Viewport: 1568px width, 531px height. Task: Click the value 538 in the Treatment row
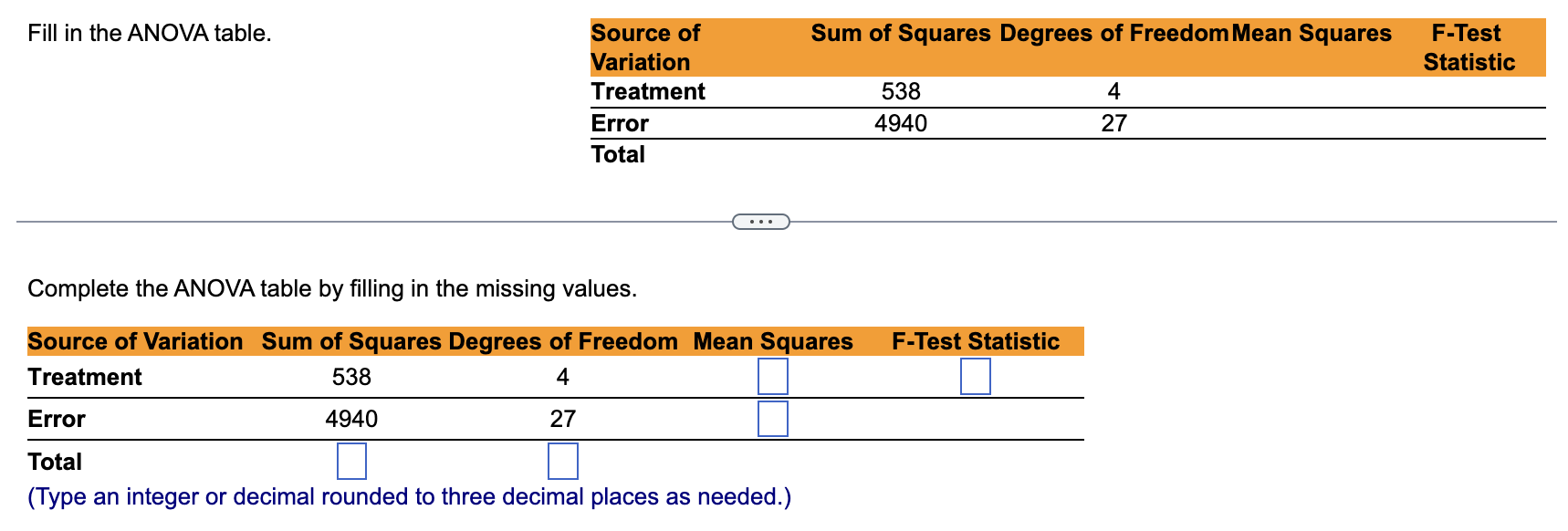(350, 376)
